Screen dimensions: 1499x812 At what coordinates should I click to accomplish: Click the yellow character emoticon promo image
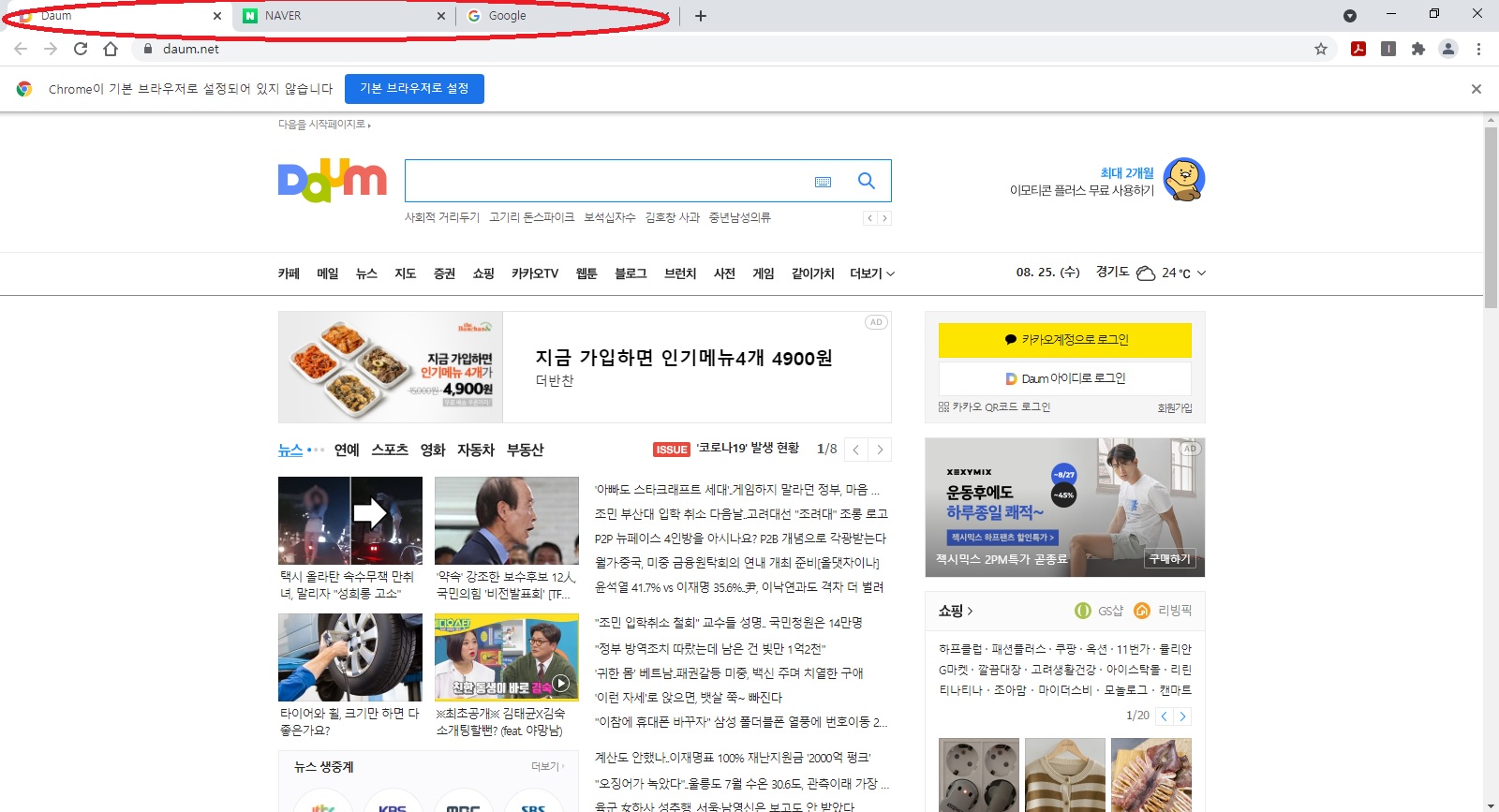coord(1184,179)
